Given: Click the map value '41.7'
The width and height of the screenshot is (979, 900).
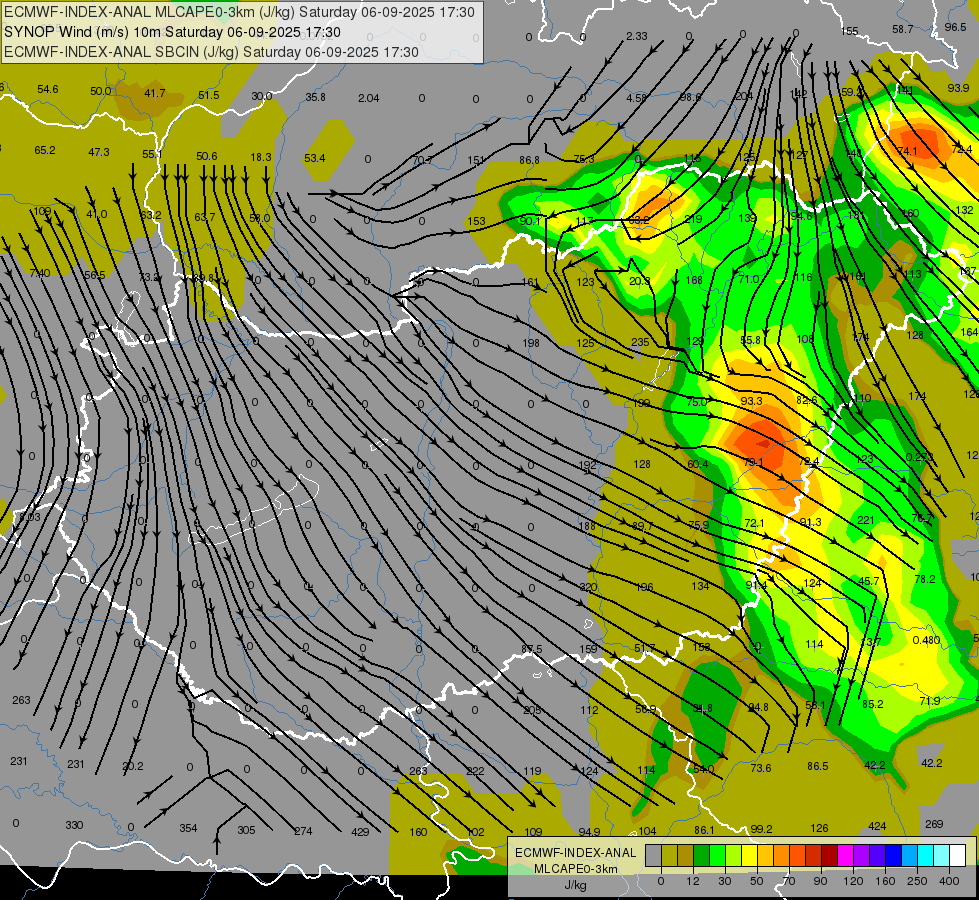Looking at the screenshot, I should point(154,93).
